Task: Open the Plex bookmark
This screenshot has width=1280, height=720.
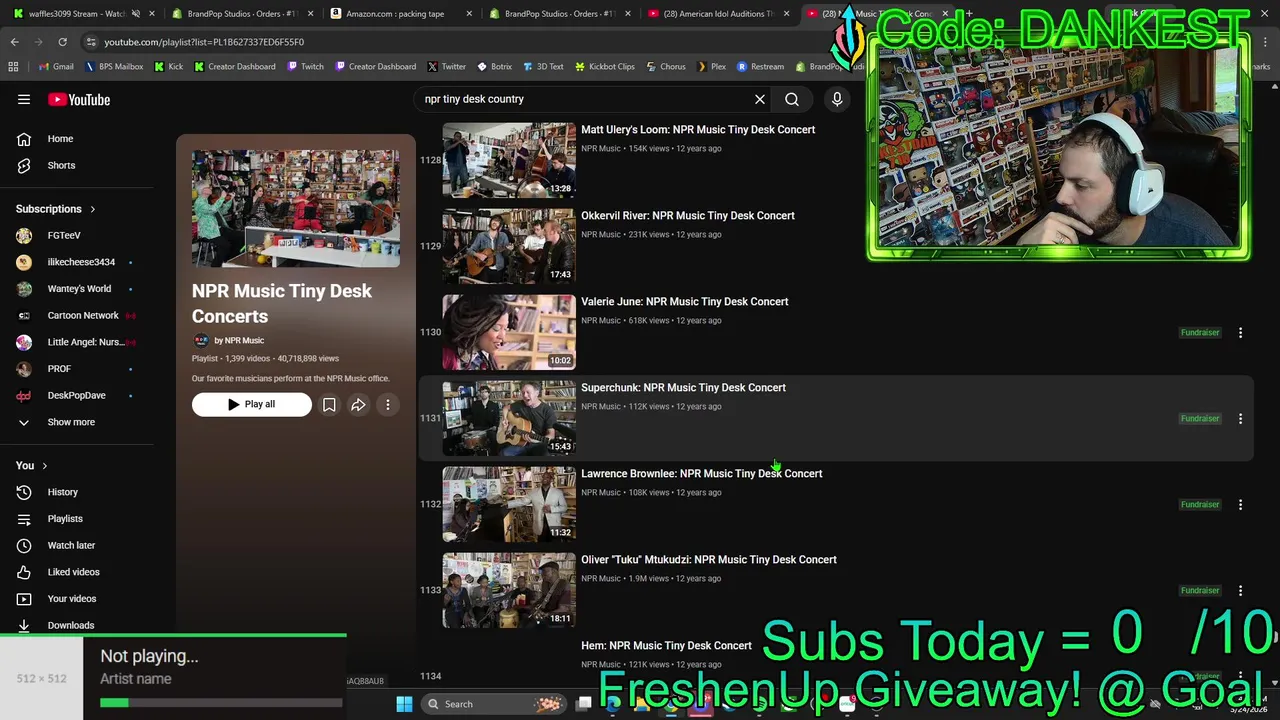Action: click(711, 66)
